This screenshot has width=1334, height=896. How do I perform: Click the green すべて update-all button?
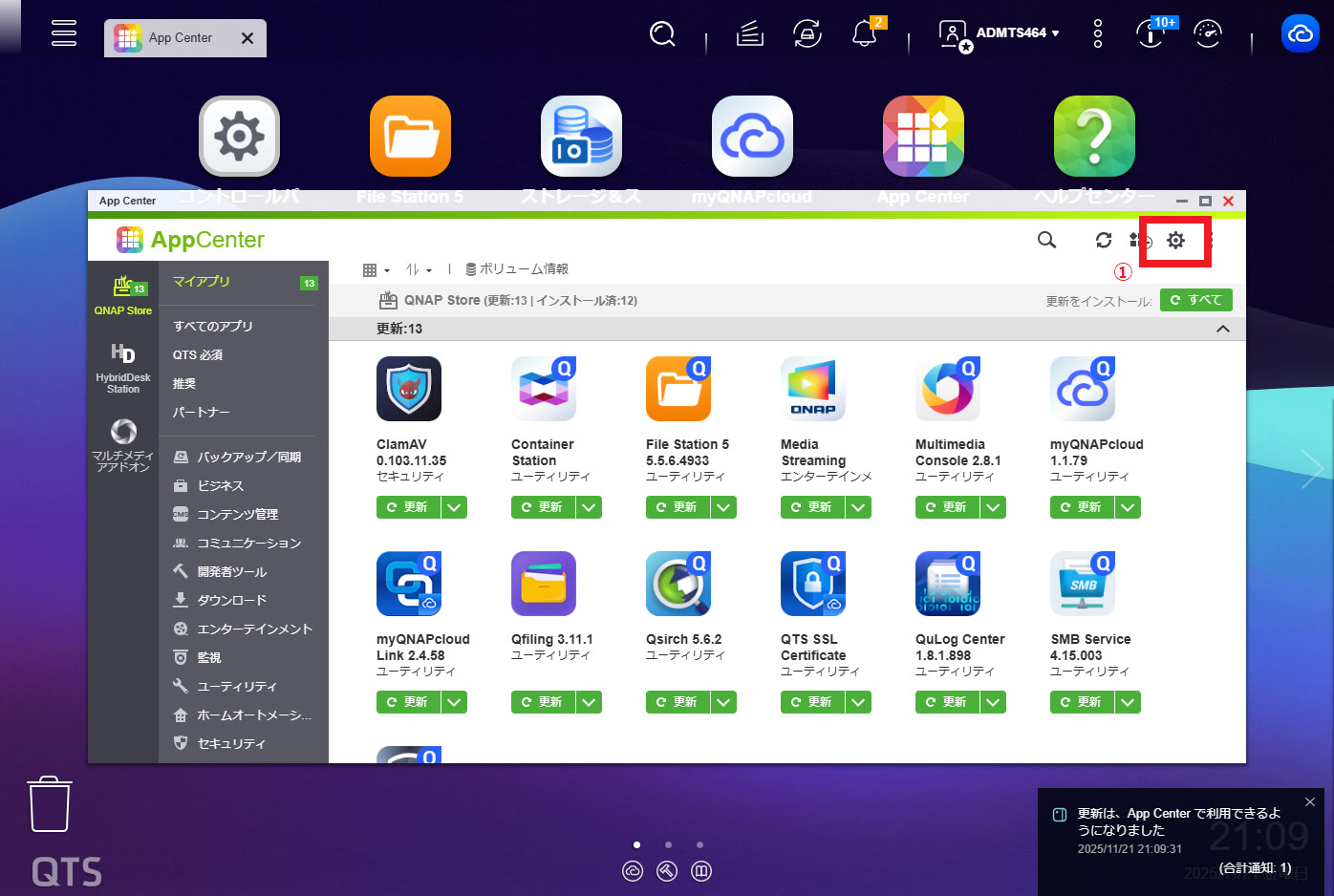click(x=1195, y=300)
